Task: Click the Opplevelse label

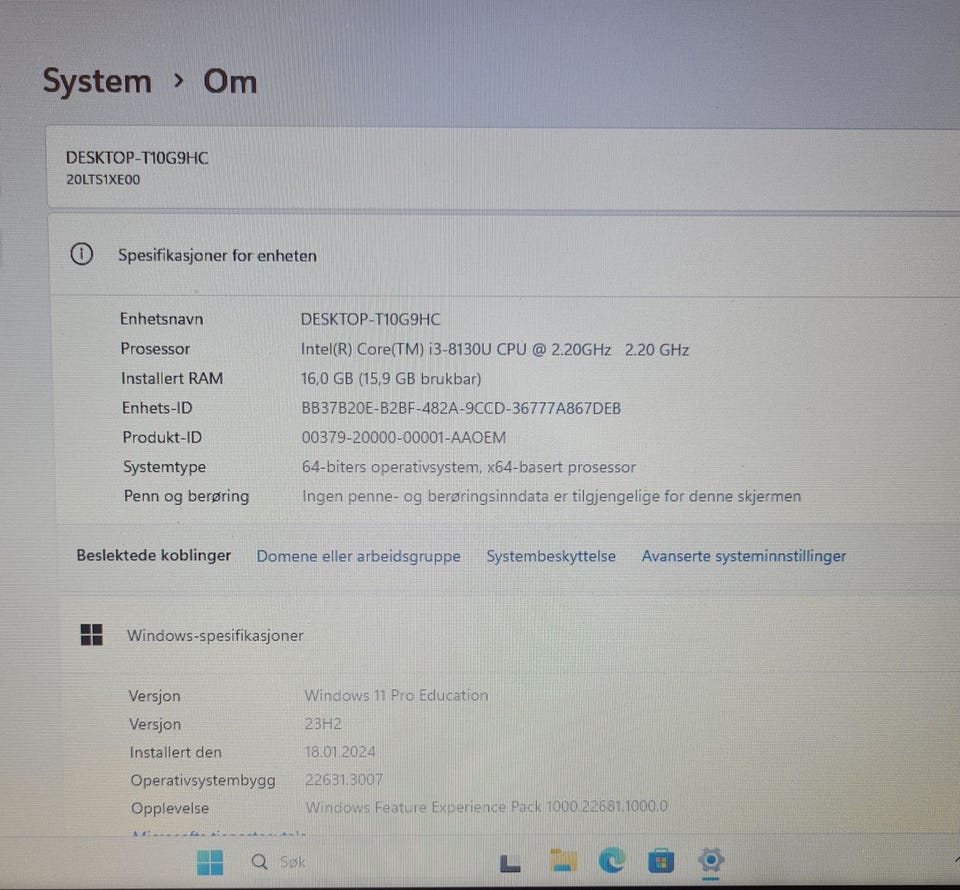Action: tap(170, 809)
